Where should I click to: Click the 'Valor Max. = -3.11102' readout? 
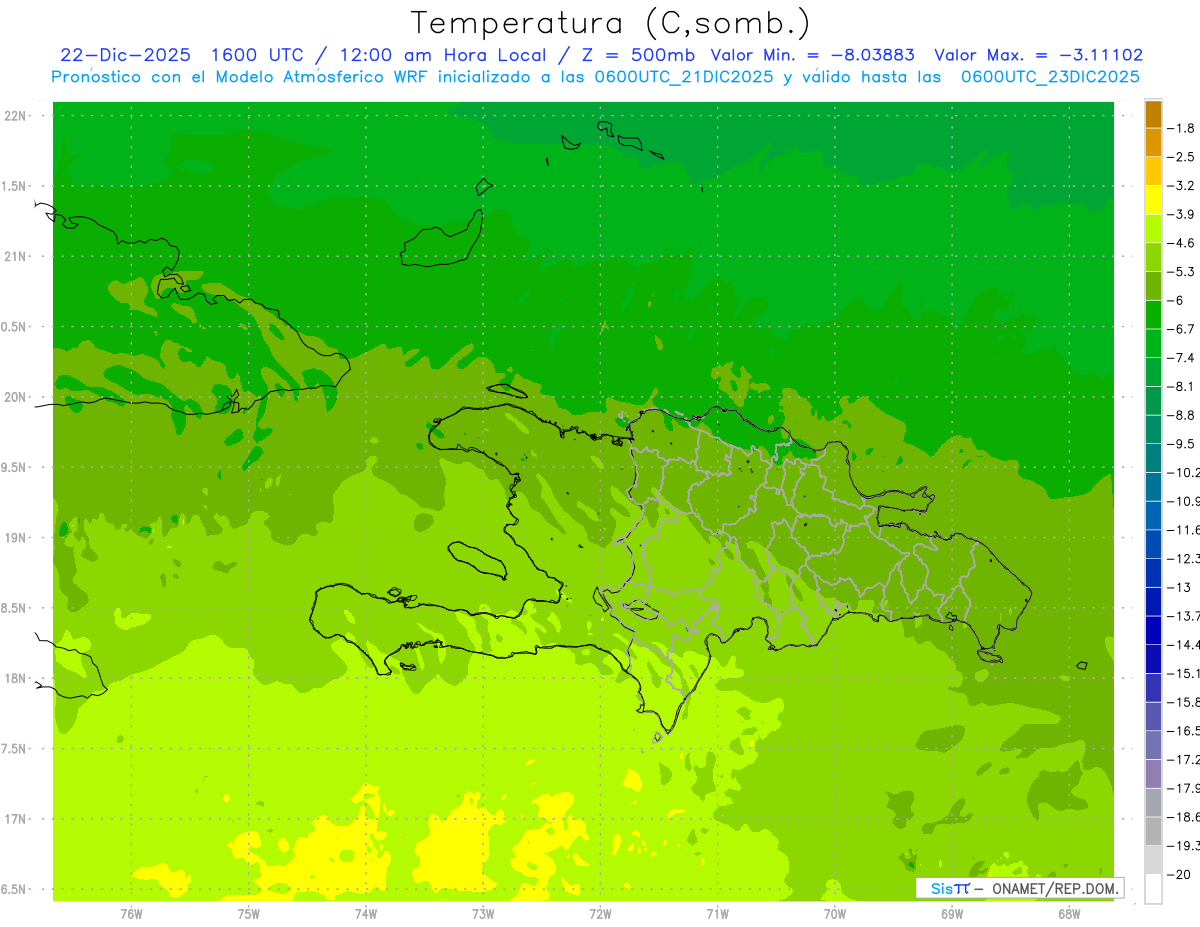pos(1038,55)
